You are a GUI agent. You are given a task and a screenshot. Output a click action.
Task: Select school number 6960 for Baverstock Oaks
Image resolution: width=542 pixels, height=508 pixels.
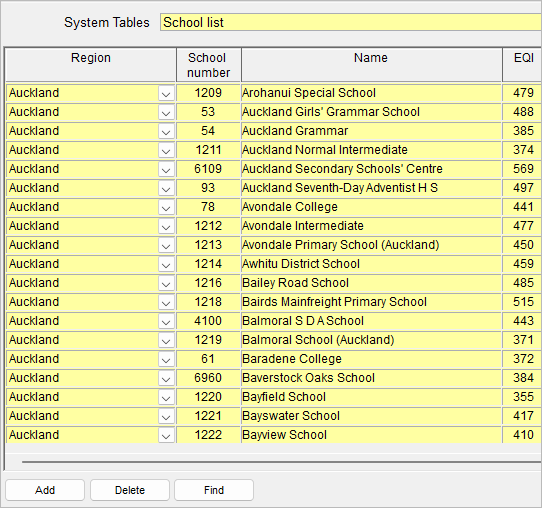click(x=208, y=378)
